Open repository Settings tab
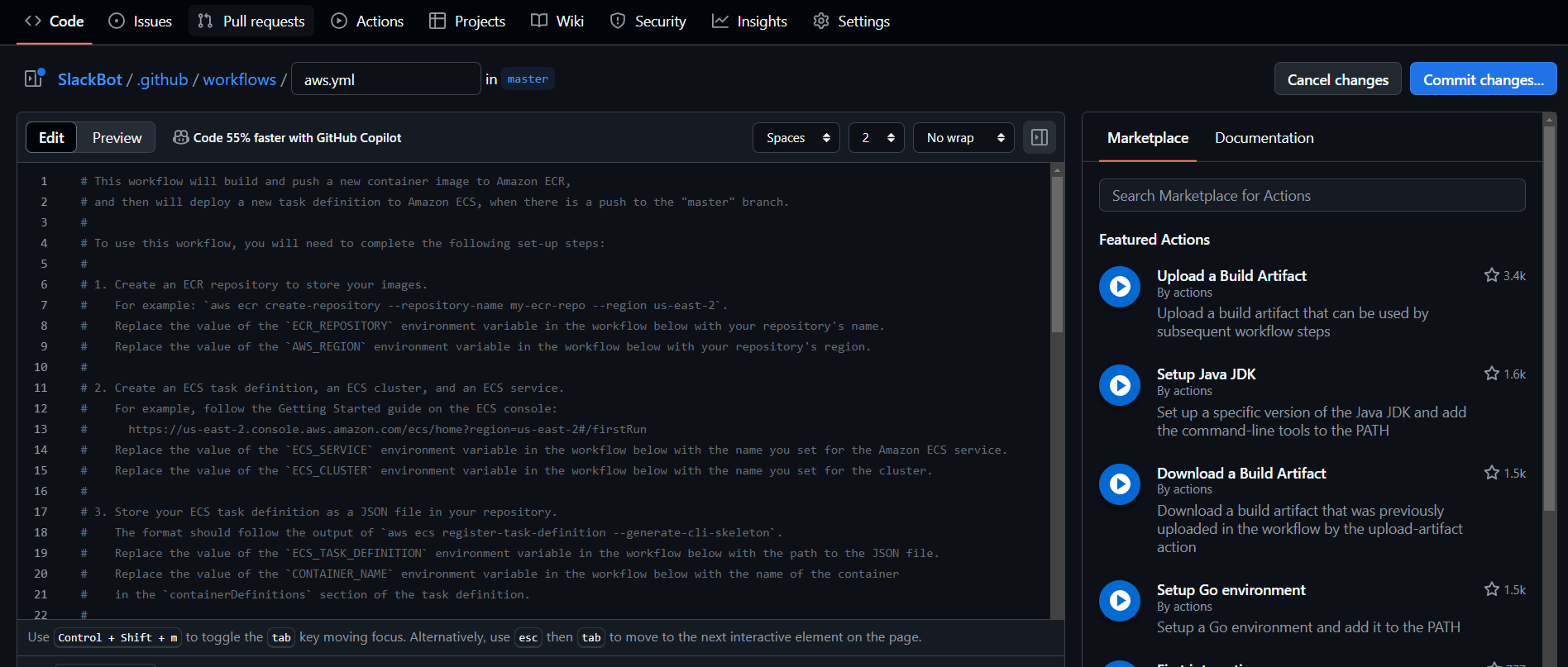Screen dimensions: 1568x667 coord(851,21)
